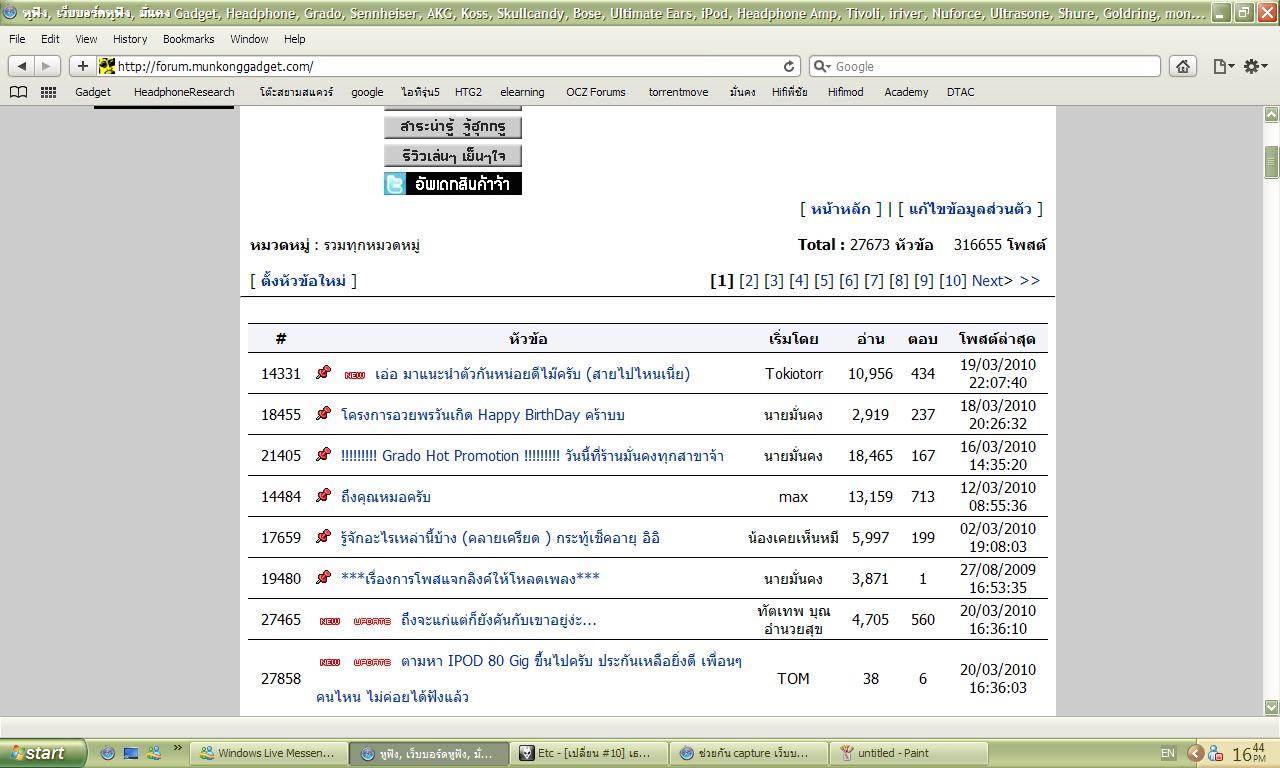The width and height of the screenshot is (1280, 768).
Task: Go back with the Back arrow button
Action: pos(22,66)
